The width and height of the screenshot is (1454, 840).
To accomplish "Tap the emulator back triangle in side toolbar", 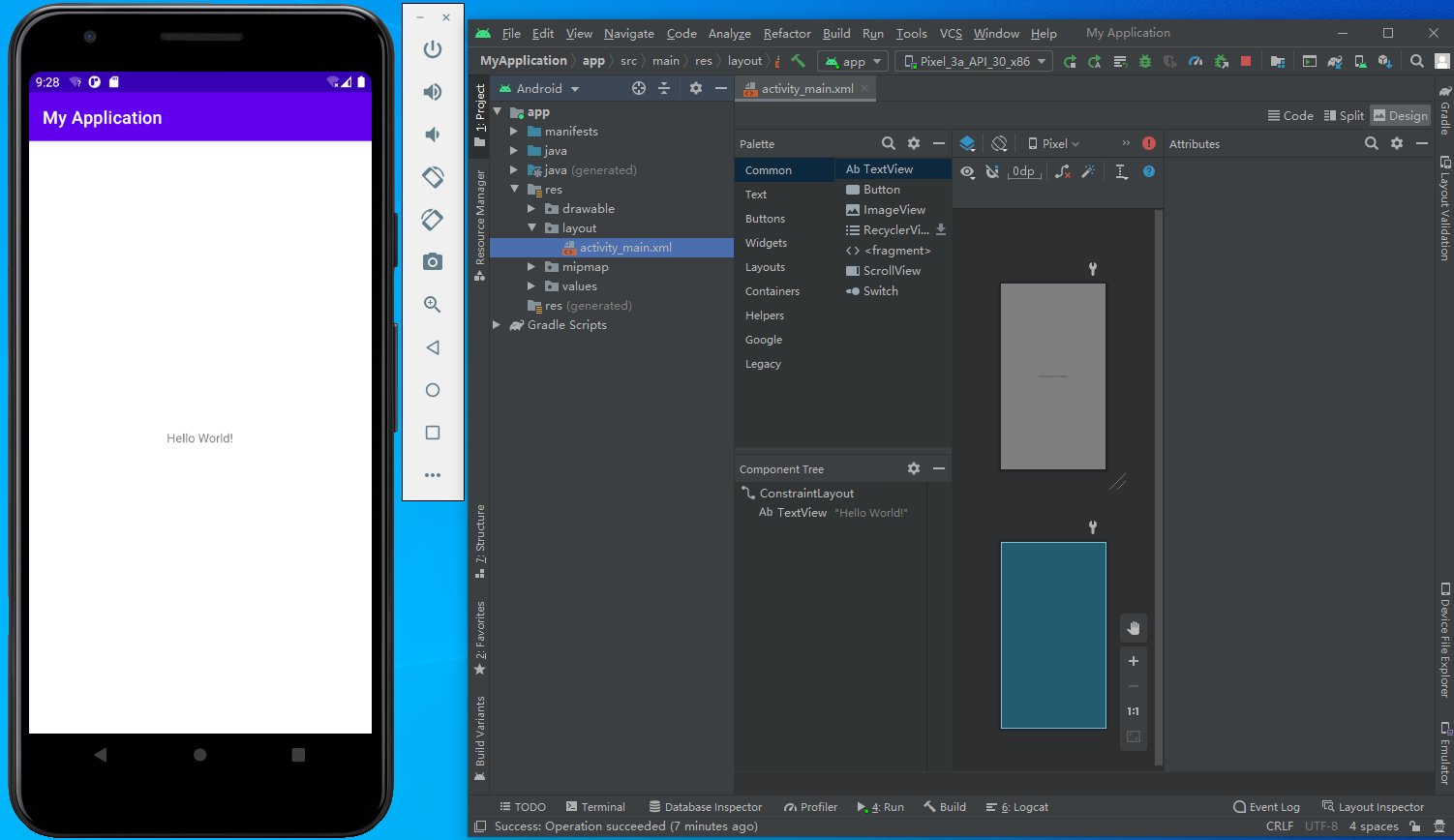I will 433,347.
